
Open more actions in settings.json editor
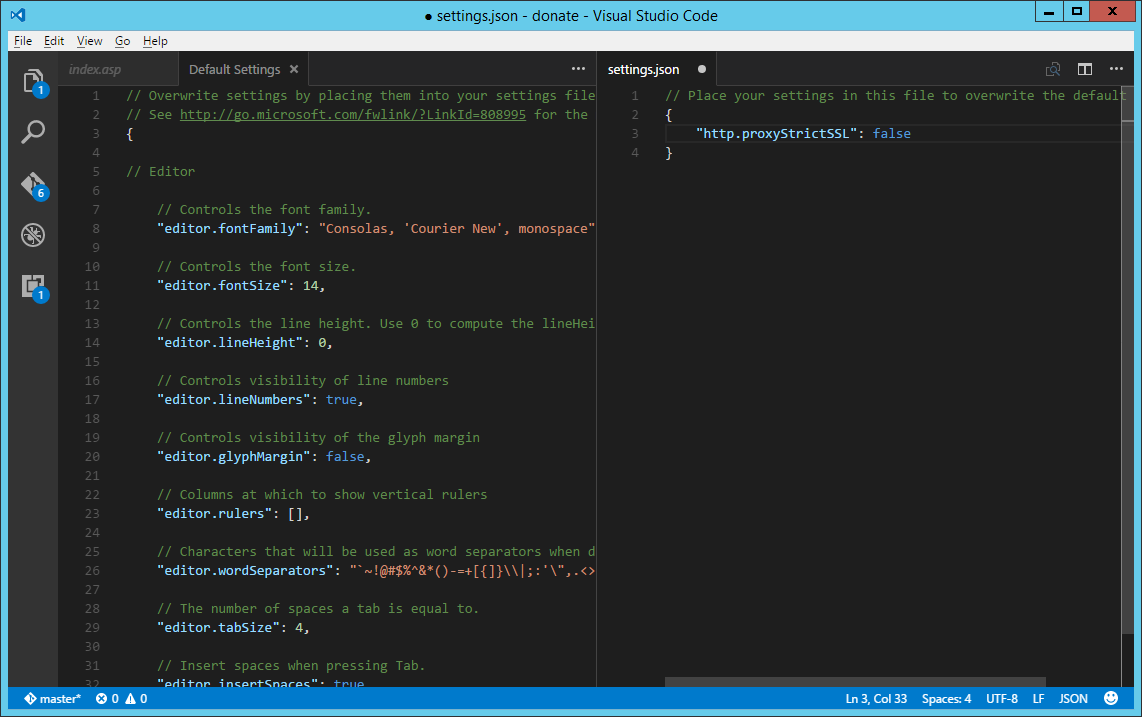(1116, 69)
